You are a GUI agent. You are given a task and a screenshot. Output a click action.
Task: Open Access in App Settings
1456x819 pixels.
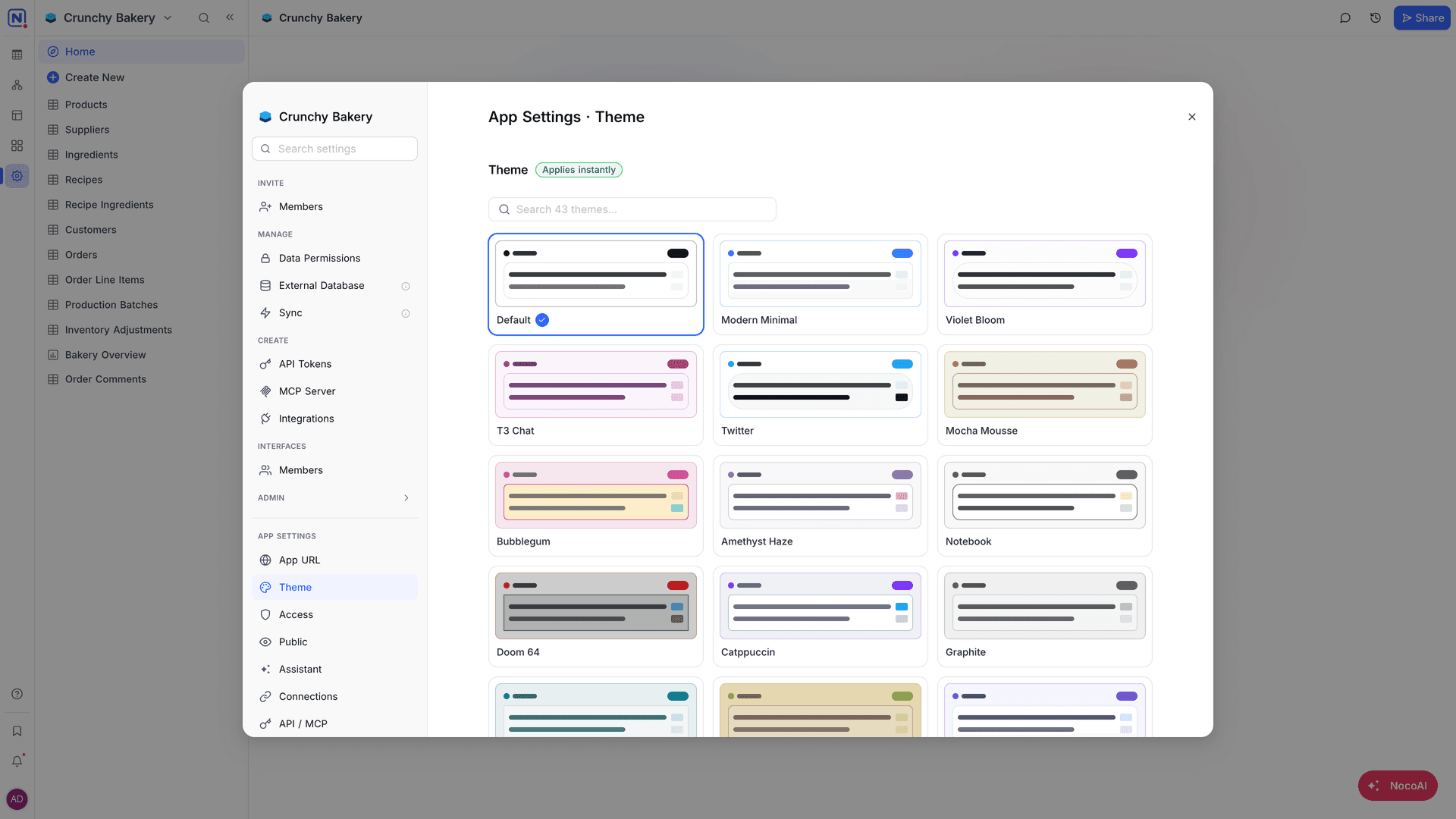point(334,615)
